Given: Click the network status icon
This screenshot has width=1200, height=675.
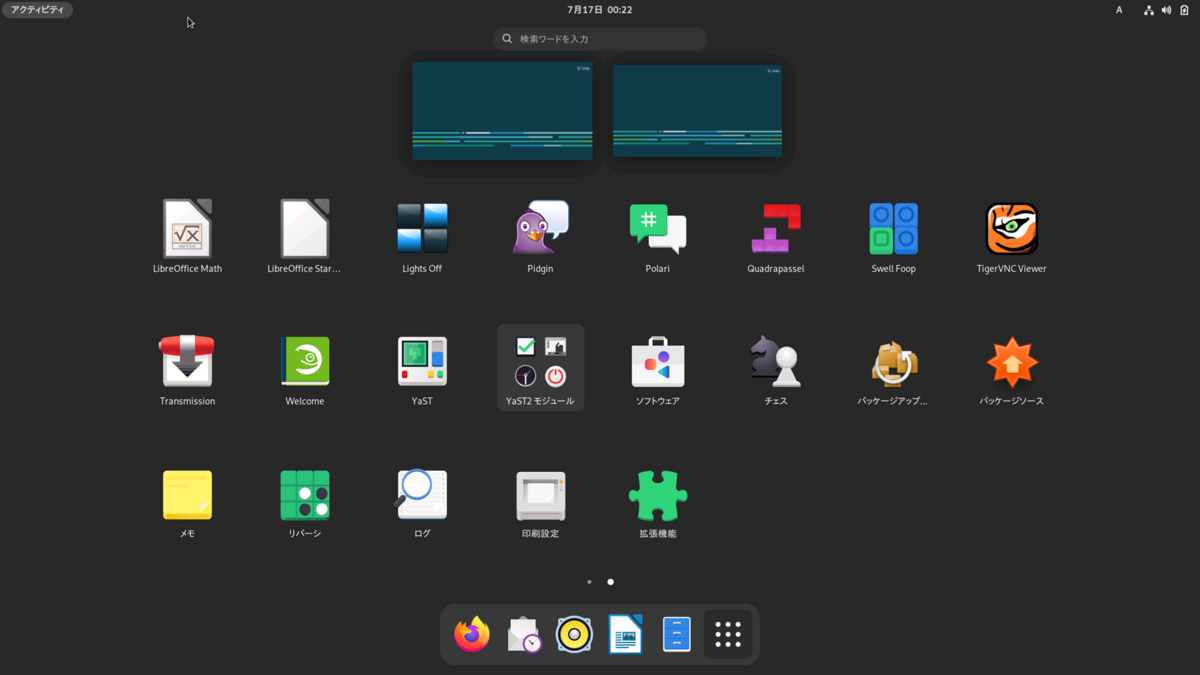Looking at the screenshot, I should (1149, 10).
